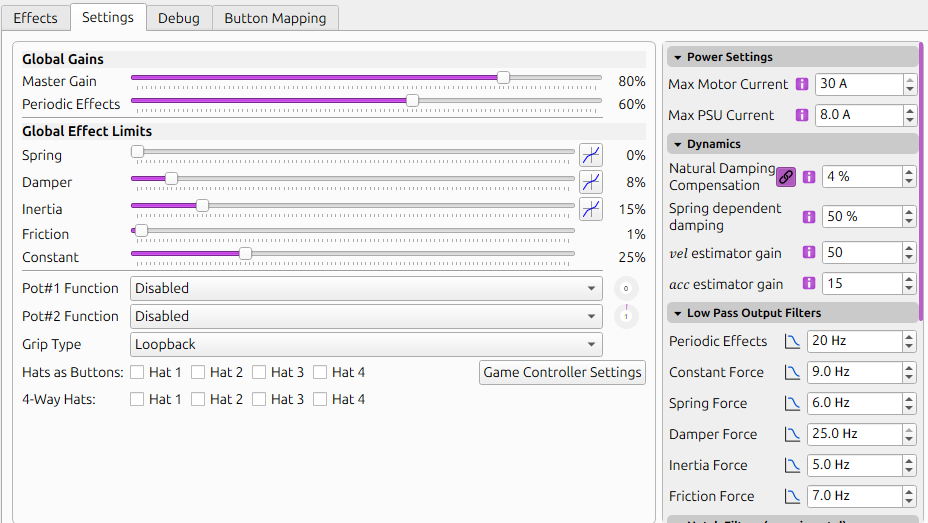Enable Hat 1 in Hats as Buttons
This screenshot has height=523, width=928.
[x=138, y=372]
